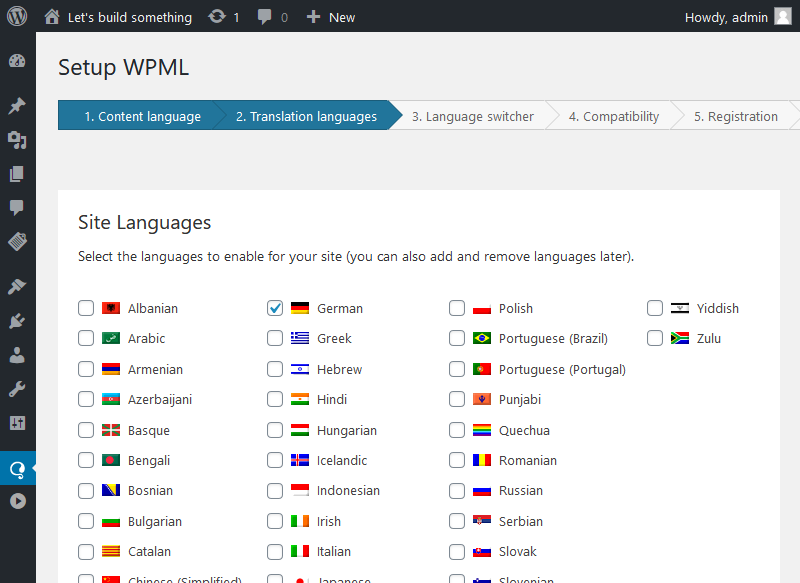Open Pages sidebar icon
Screen dimensions: 800x583
click(x=17, y=174)
